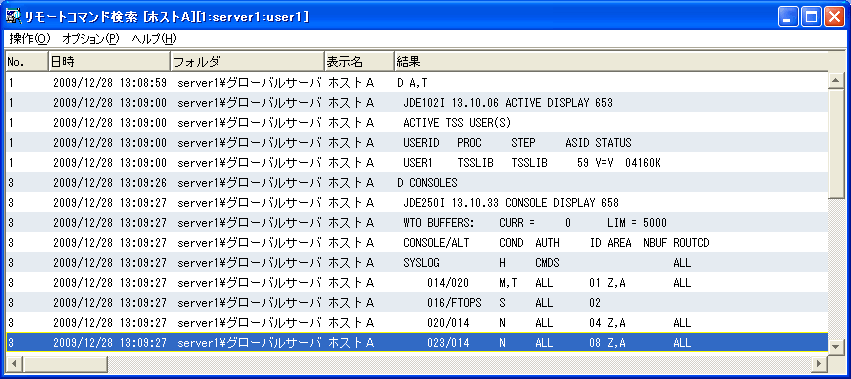Click the horizontal scrollbar thumb

click(x=65, y=363)
